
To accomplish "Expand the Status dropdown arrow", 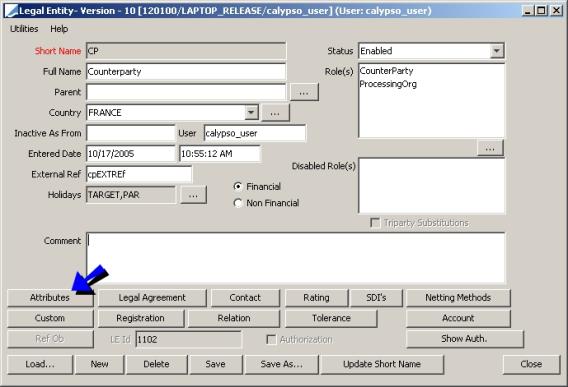I will pyautogui.click(x=497, y=51).
